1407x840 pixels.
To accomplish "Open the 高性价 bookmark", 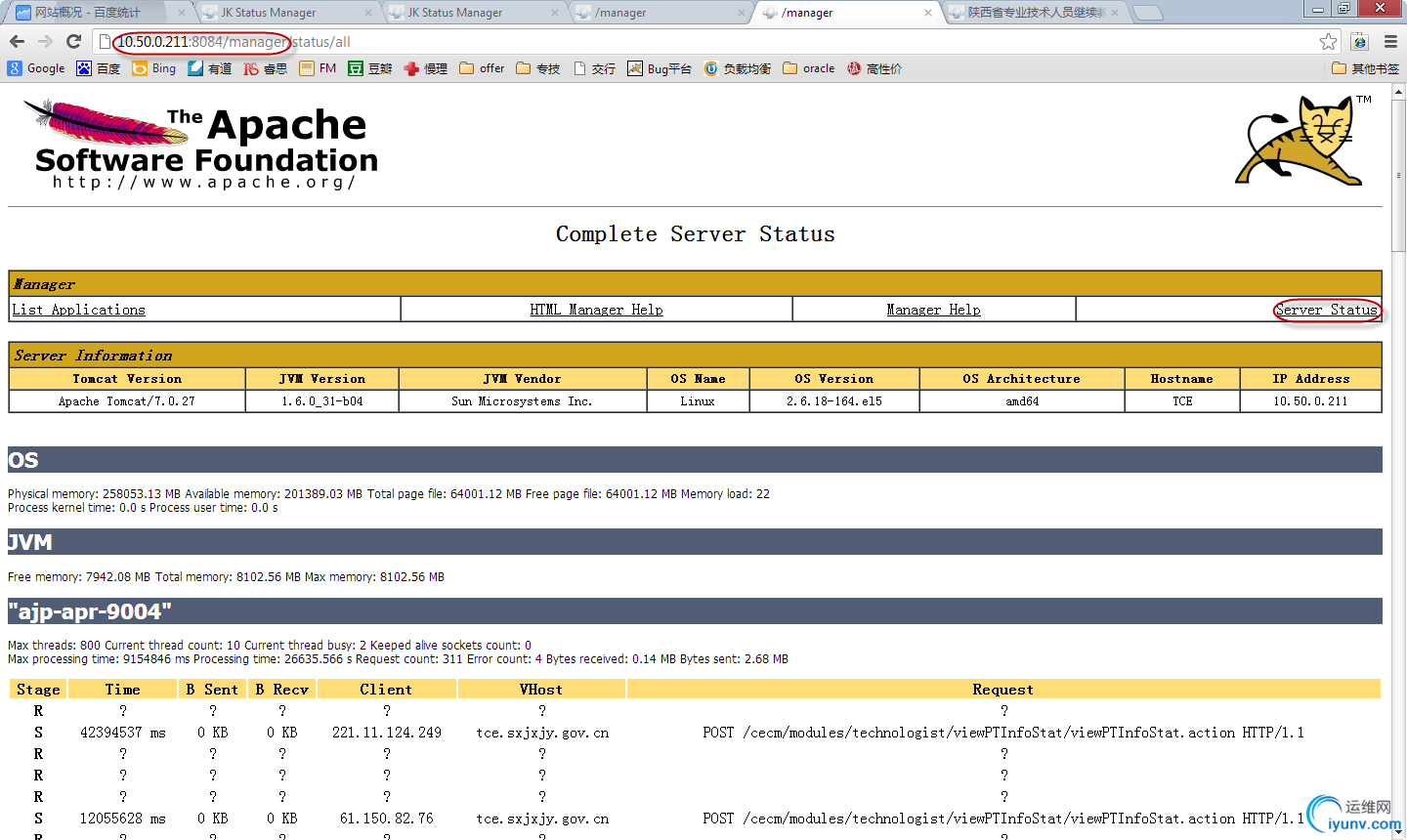I will click(874, 68).
